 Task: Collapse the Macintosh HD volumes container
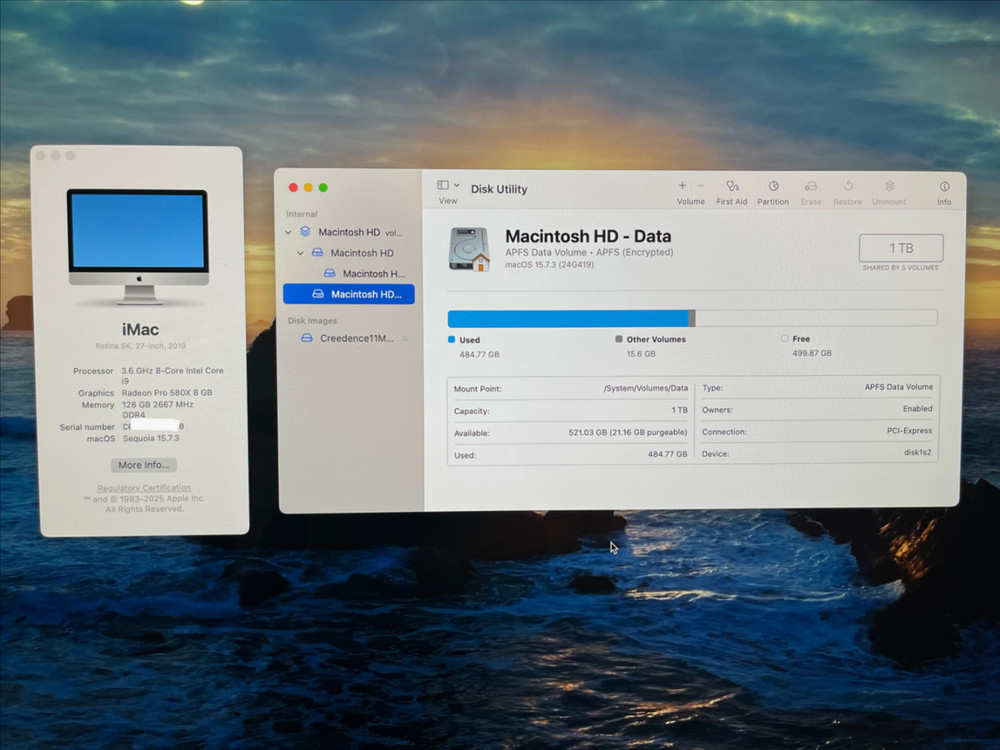pos(289,232)
